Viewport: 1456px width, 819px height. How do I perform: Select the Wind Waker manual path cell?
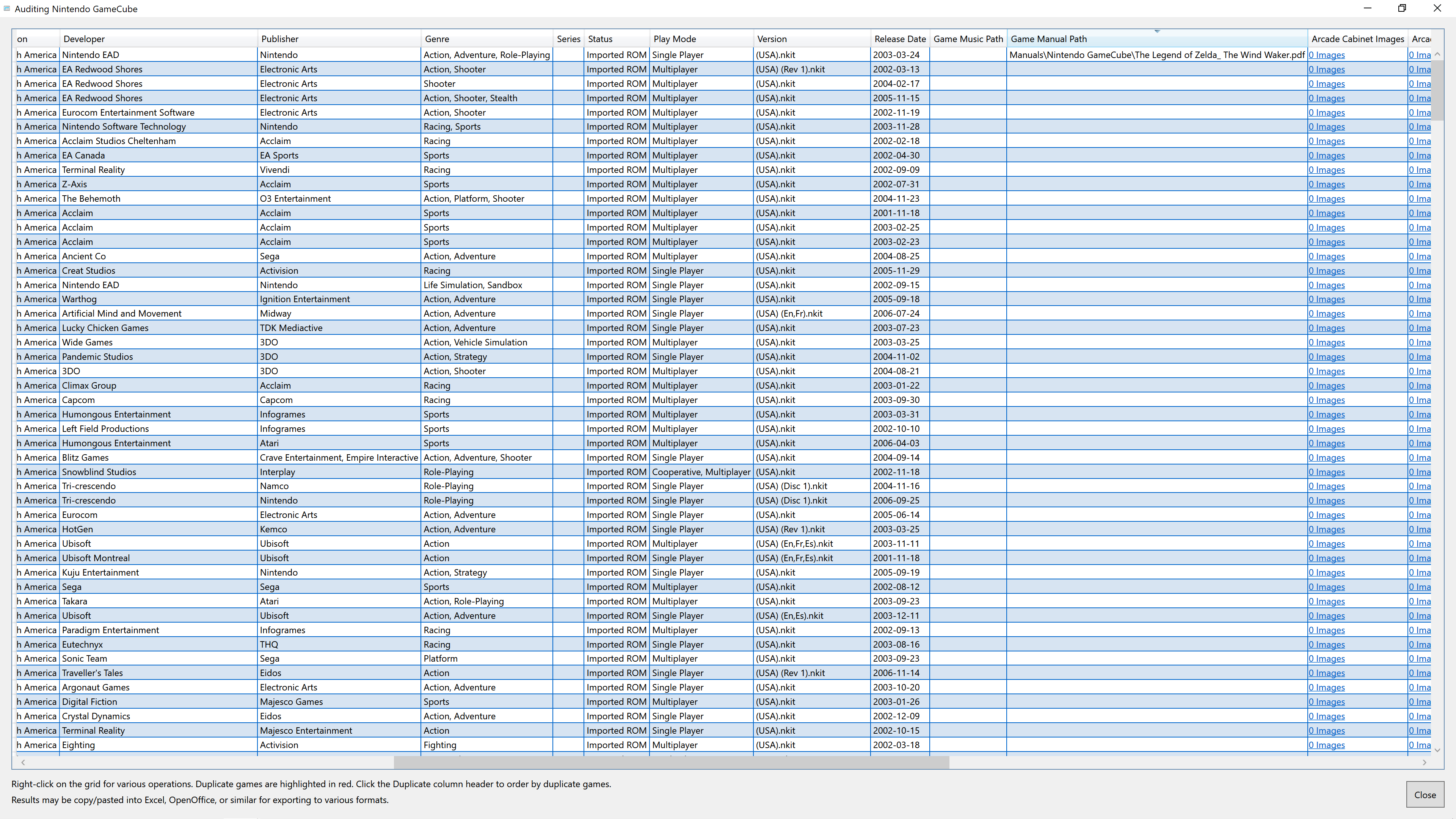[1157, 55]
